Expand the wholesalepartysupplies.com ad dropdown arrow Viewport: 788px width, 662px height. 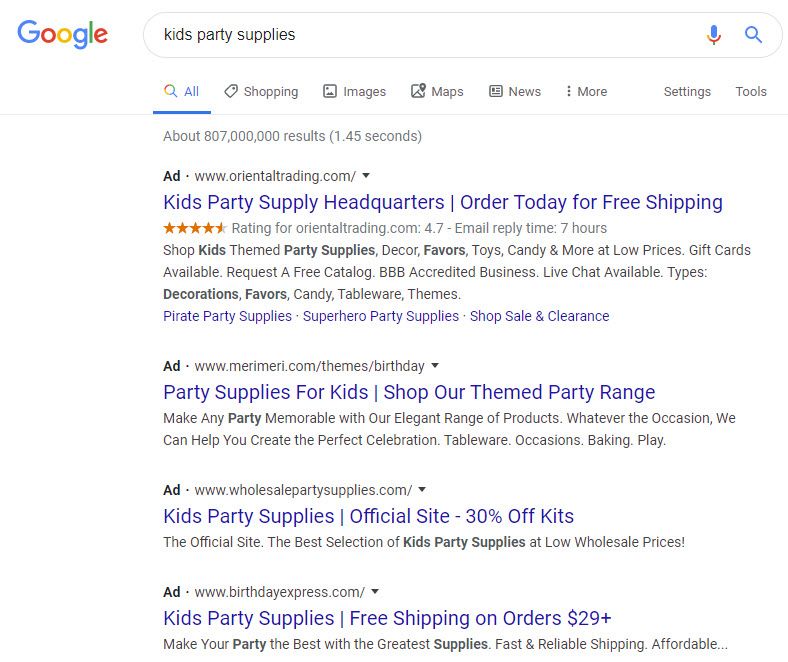pos(422,490)
